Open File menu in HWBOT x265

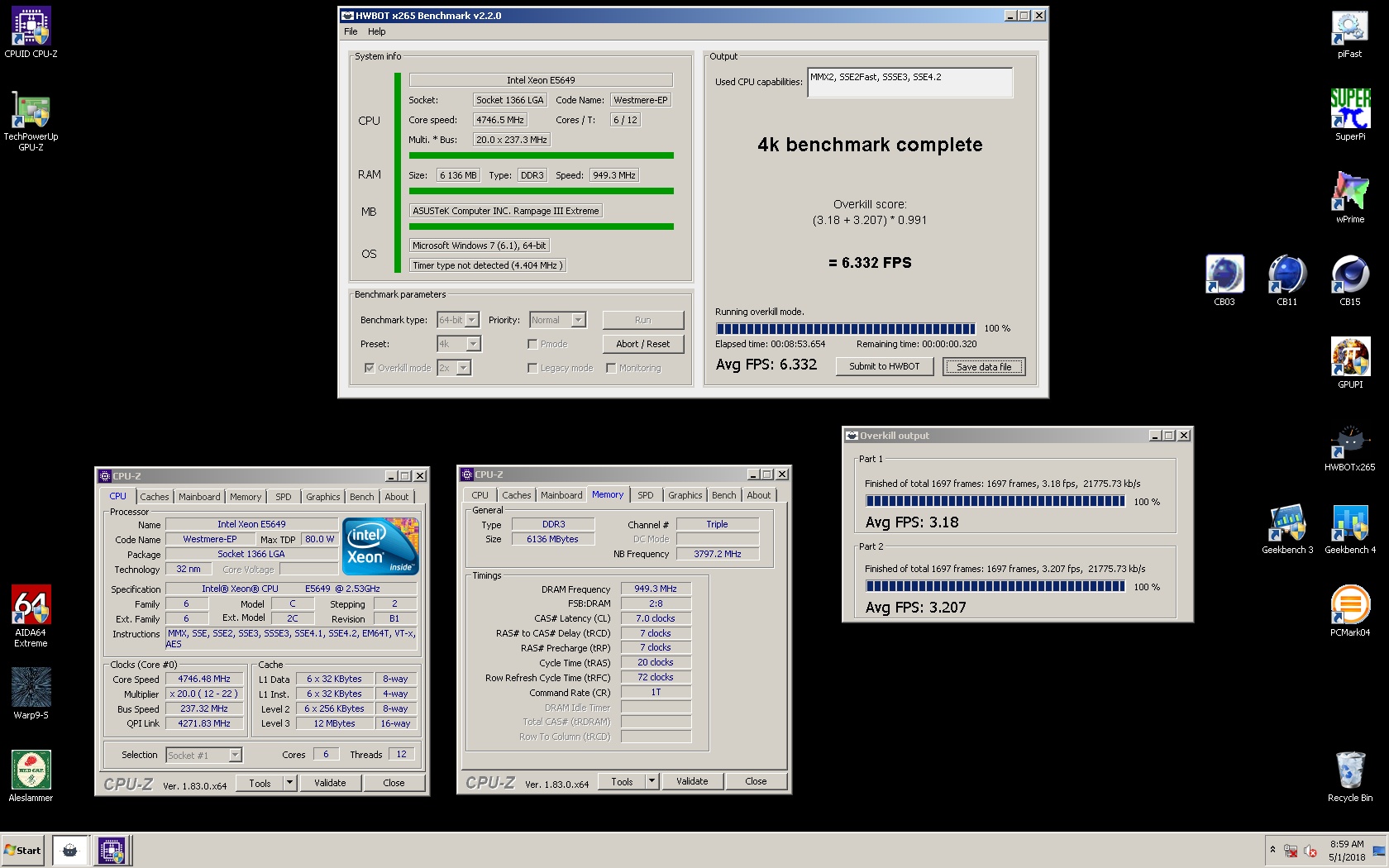pos(351,31)
